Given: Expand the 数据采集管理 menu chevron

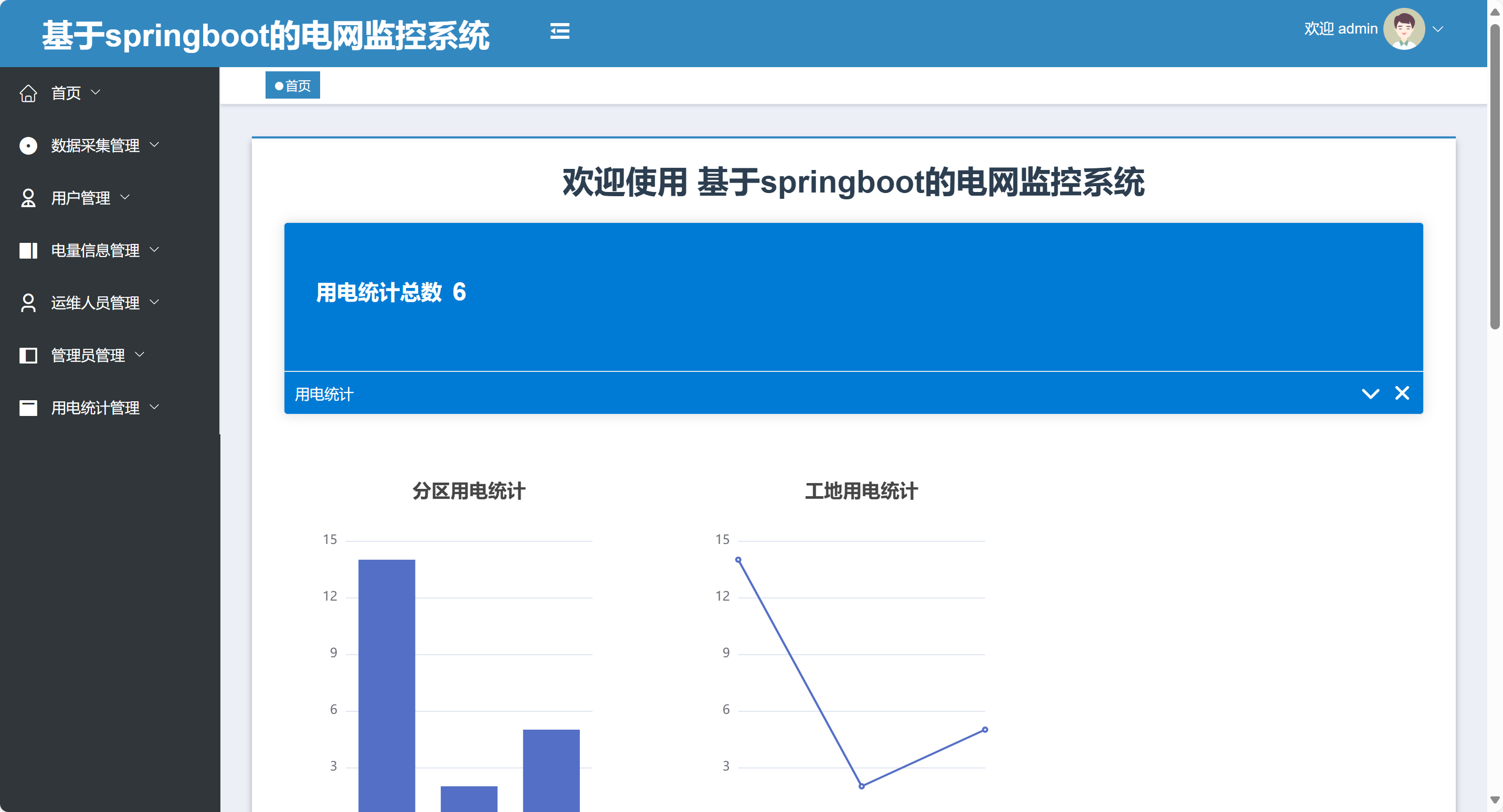Looking at the screenshot, I should pyautogui.click(x=155, y=145).
